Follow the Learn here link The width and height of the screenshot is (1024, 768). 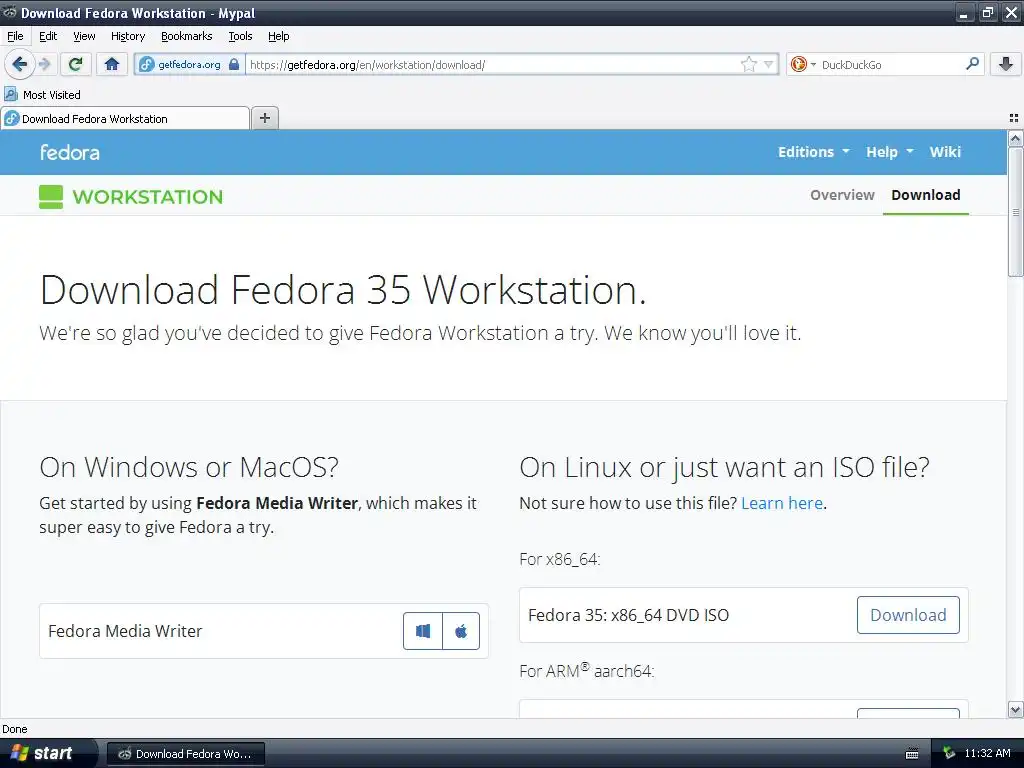click(x=782, y=503)
